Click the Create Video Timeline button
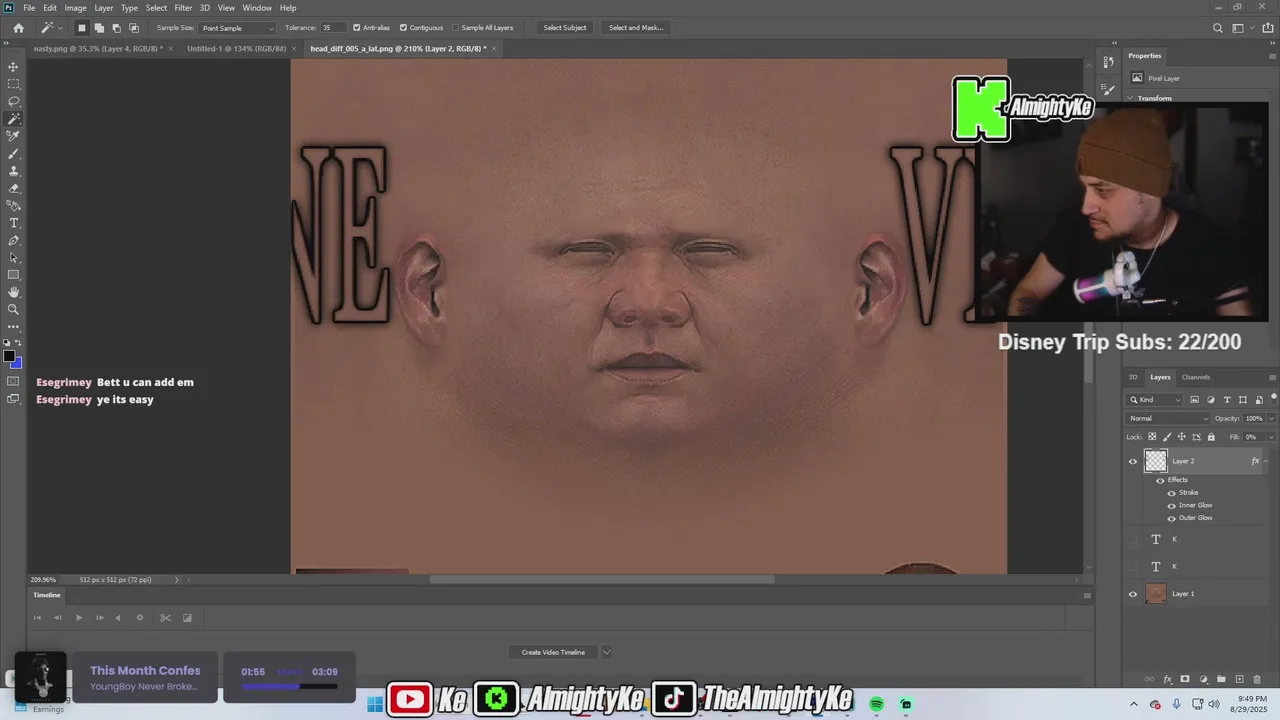Screen dimensions: 1280x720 [553, 652]
